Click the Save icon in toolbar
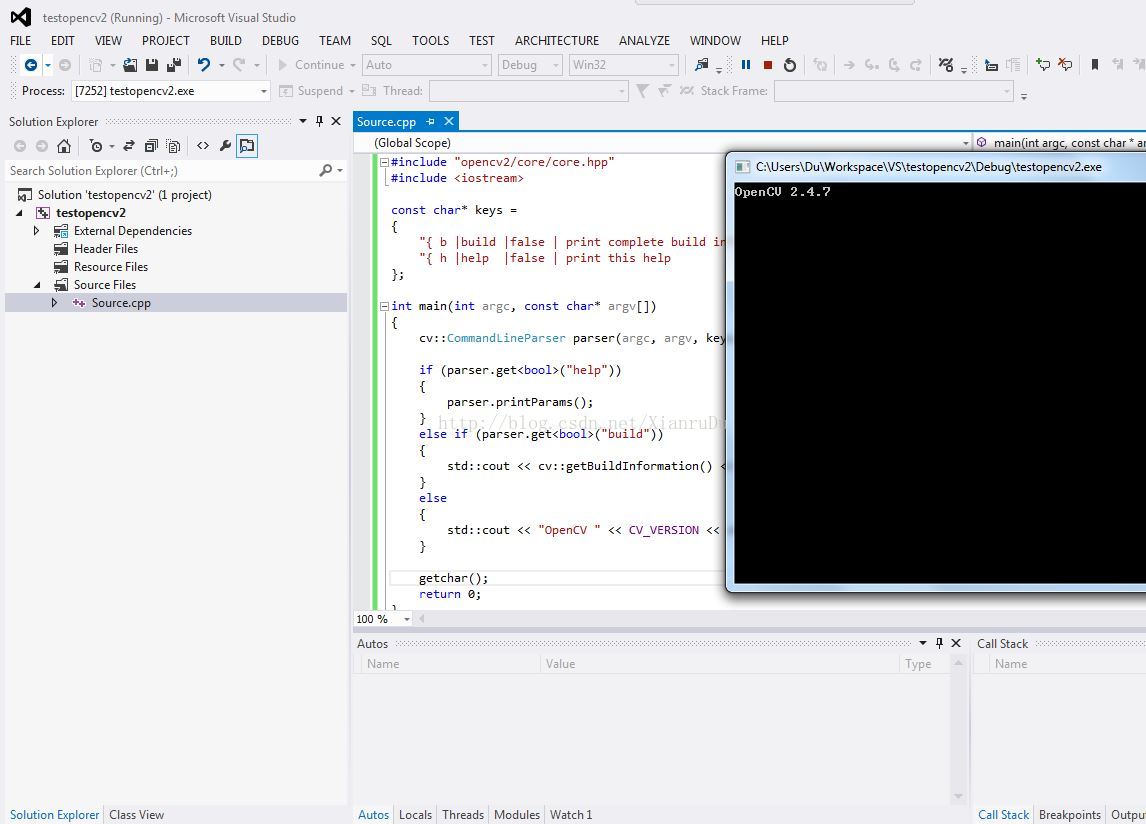The image size is (1146, 824). point(152,65)
